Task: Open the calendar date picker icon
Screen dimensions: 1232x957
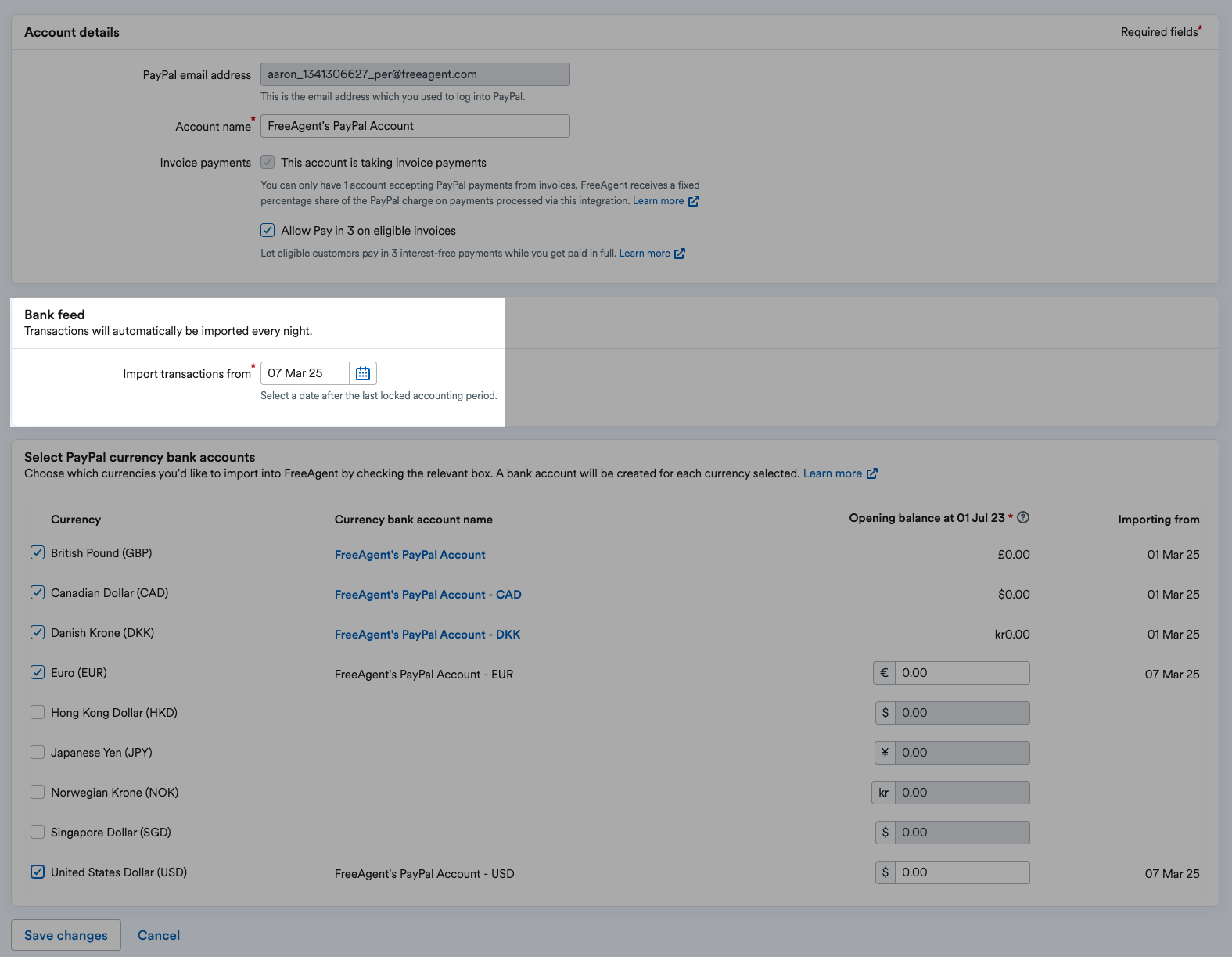Action: tap(363, 373)
